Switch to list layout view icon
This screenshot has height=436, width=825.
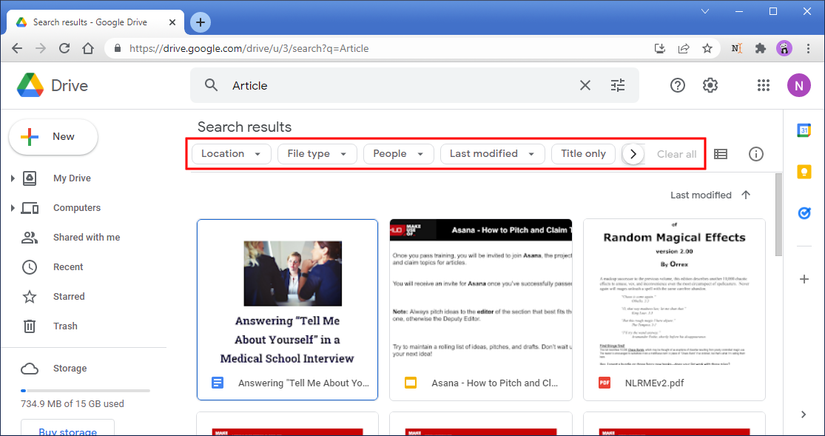(720, 154)
